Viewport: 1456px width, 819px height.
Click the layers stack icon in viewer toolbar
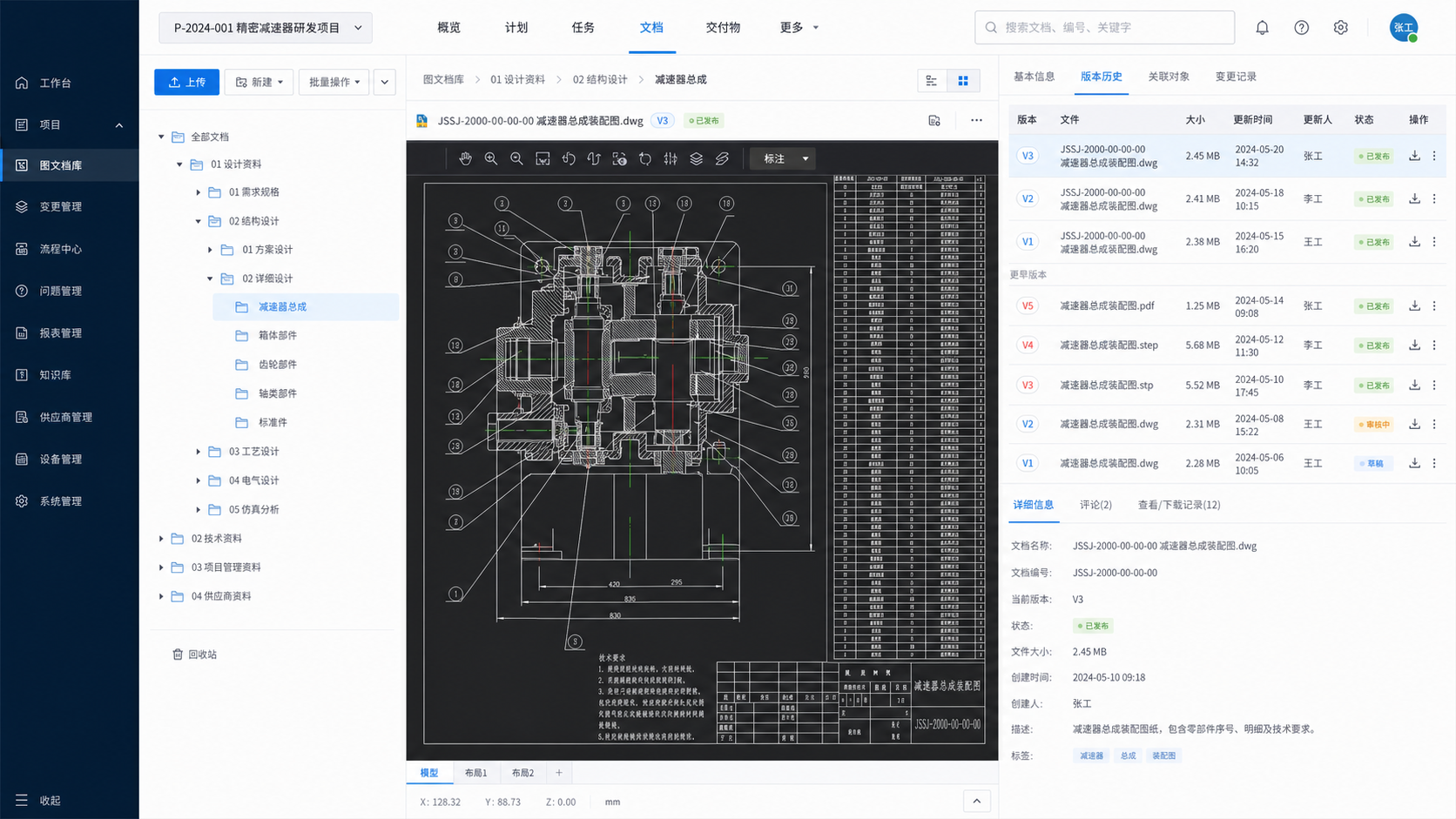[697, 158]
